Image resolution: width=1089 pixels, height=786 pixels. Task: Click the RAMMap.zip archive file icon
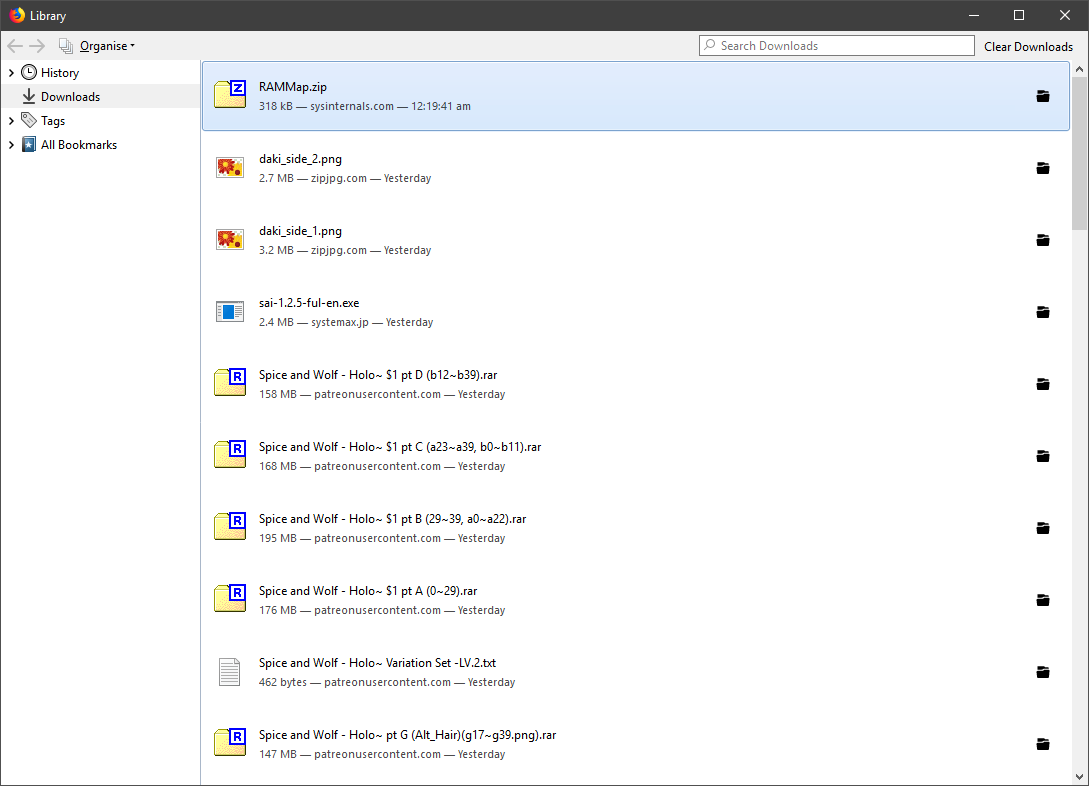click(x=230, y=94)
